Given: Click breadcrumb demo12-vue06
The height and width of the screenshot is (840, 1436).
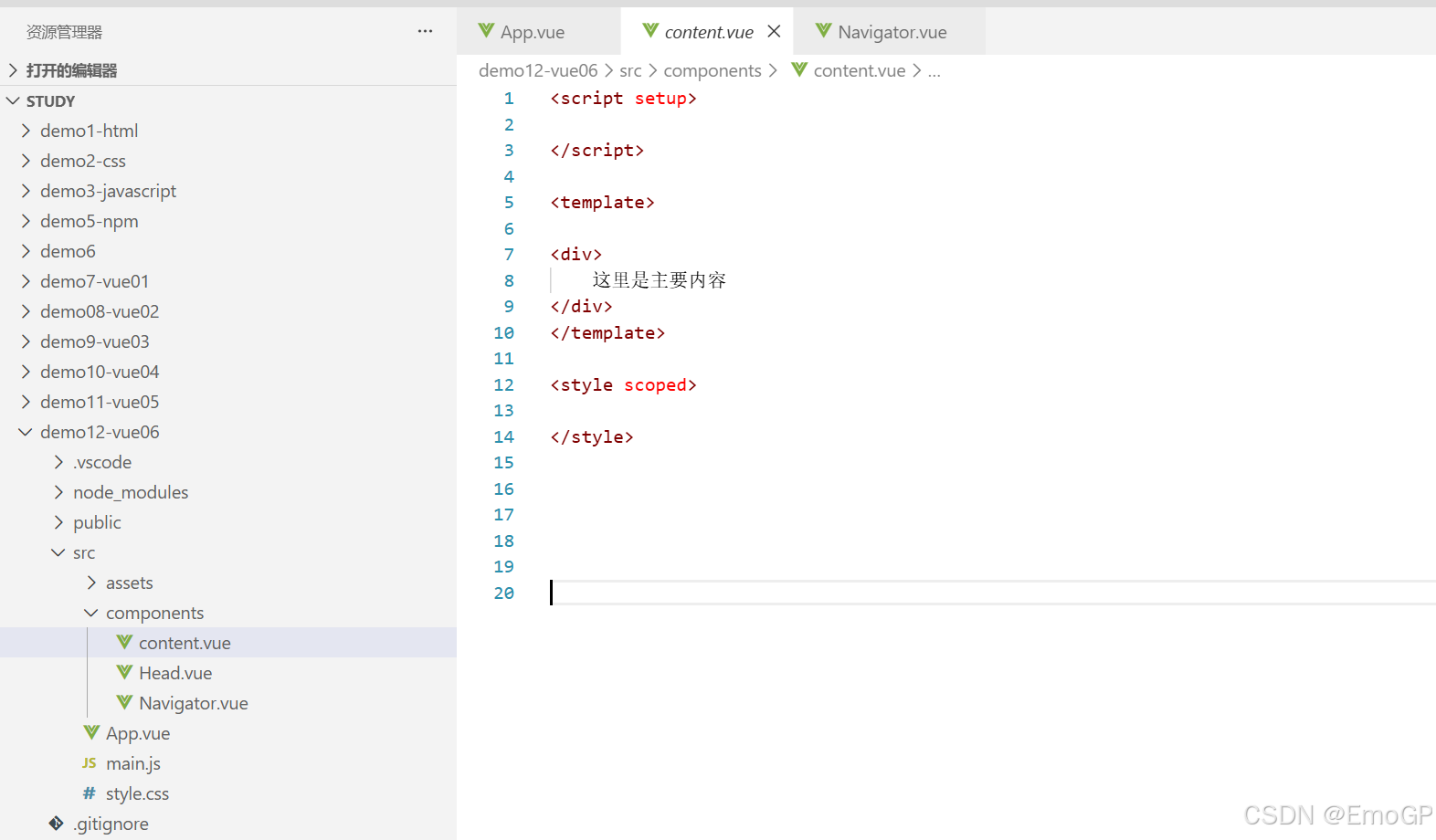Looking at the screenshot, I should pos(538,70).
